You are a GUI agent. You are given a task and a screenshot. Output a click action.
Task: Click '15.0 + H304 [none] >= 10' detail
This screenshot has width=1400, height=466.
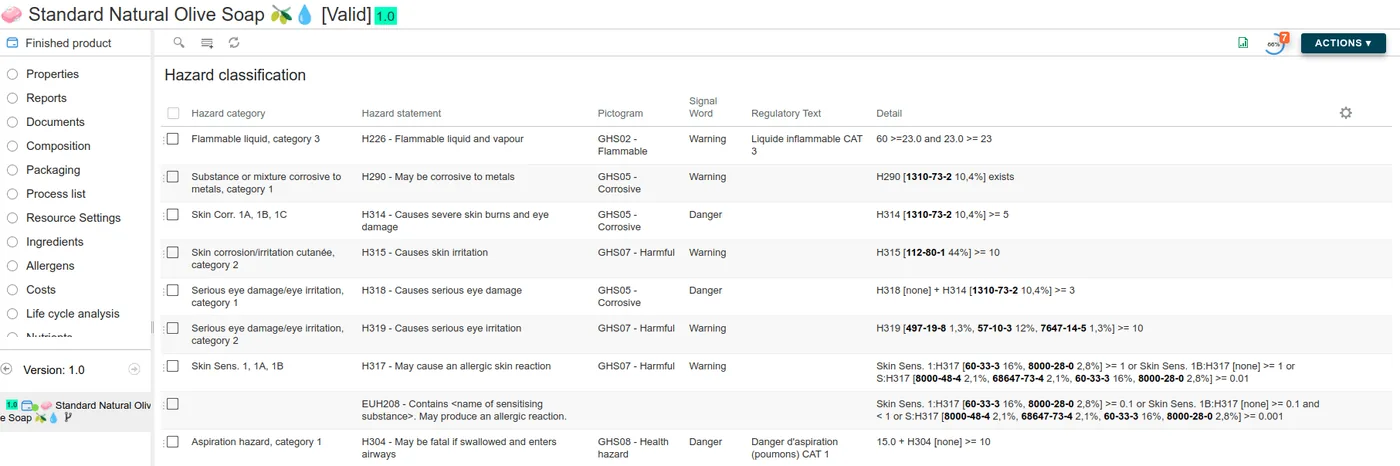[933, 442]
